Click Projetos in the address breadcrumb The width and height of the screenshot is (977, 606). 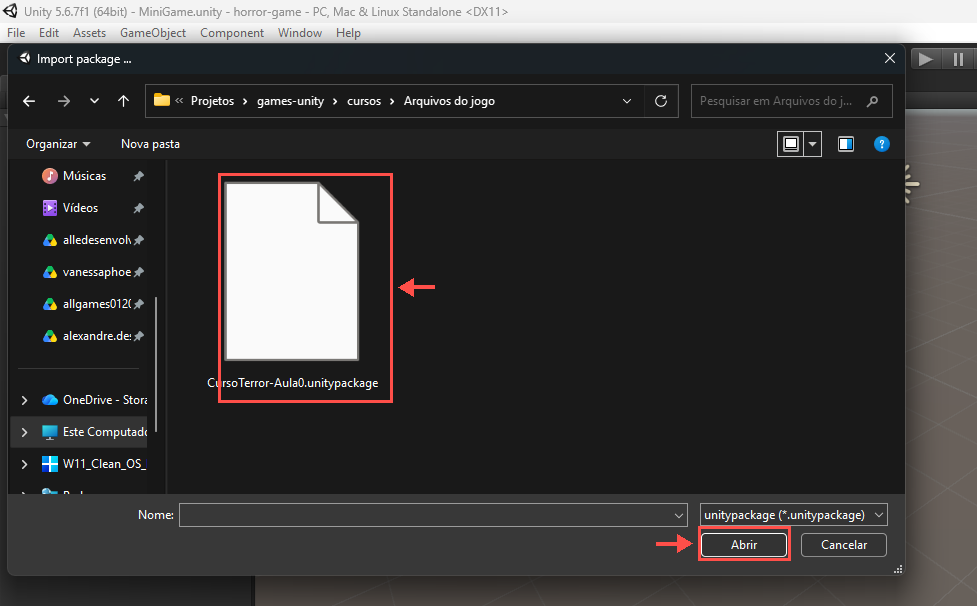coord(212,101)
